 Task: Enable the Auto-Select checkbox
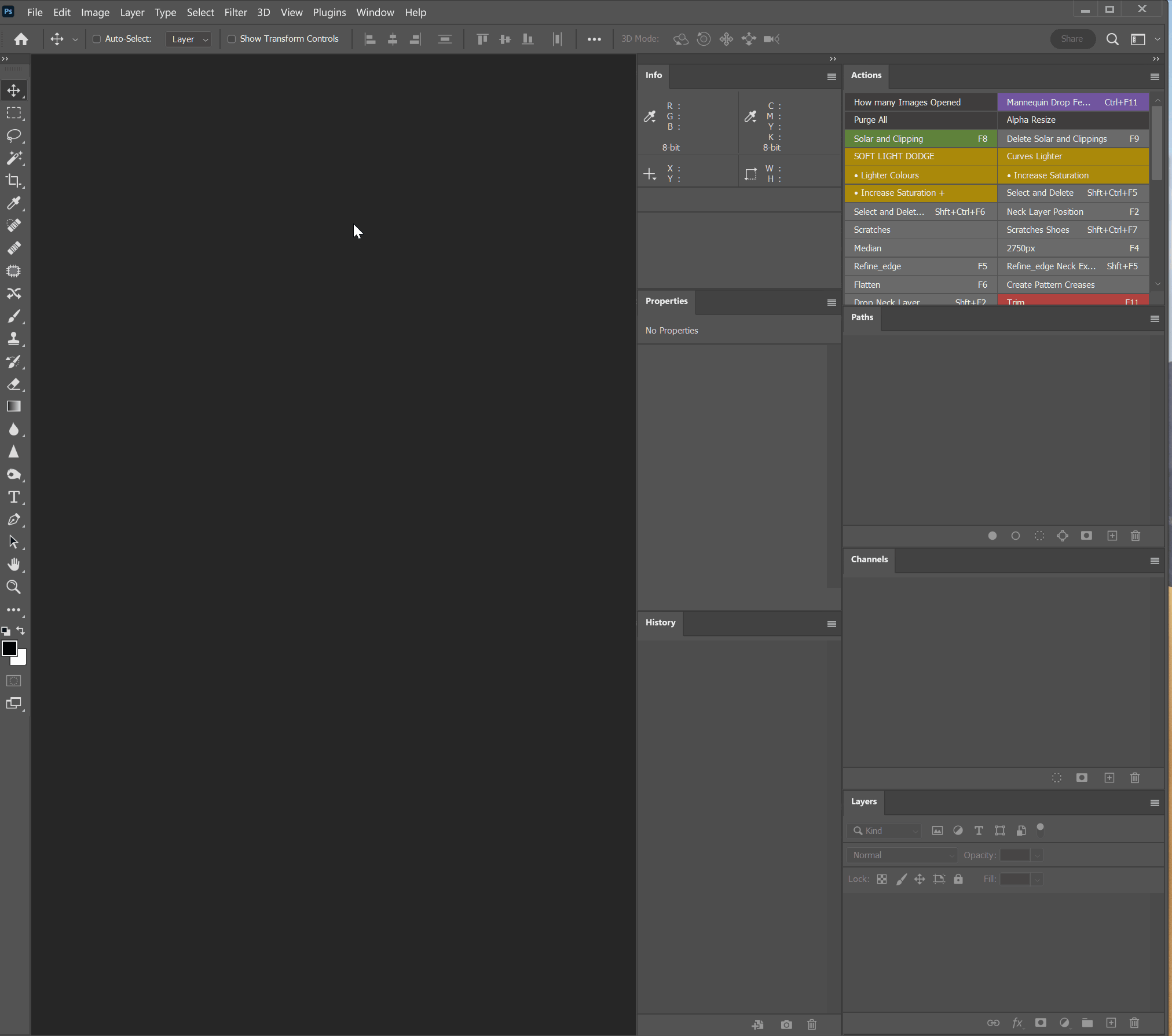[x=97, y=39]
